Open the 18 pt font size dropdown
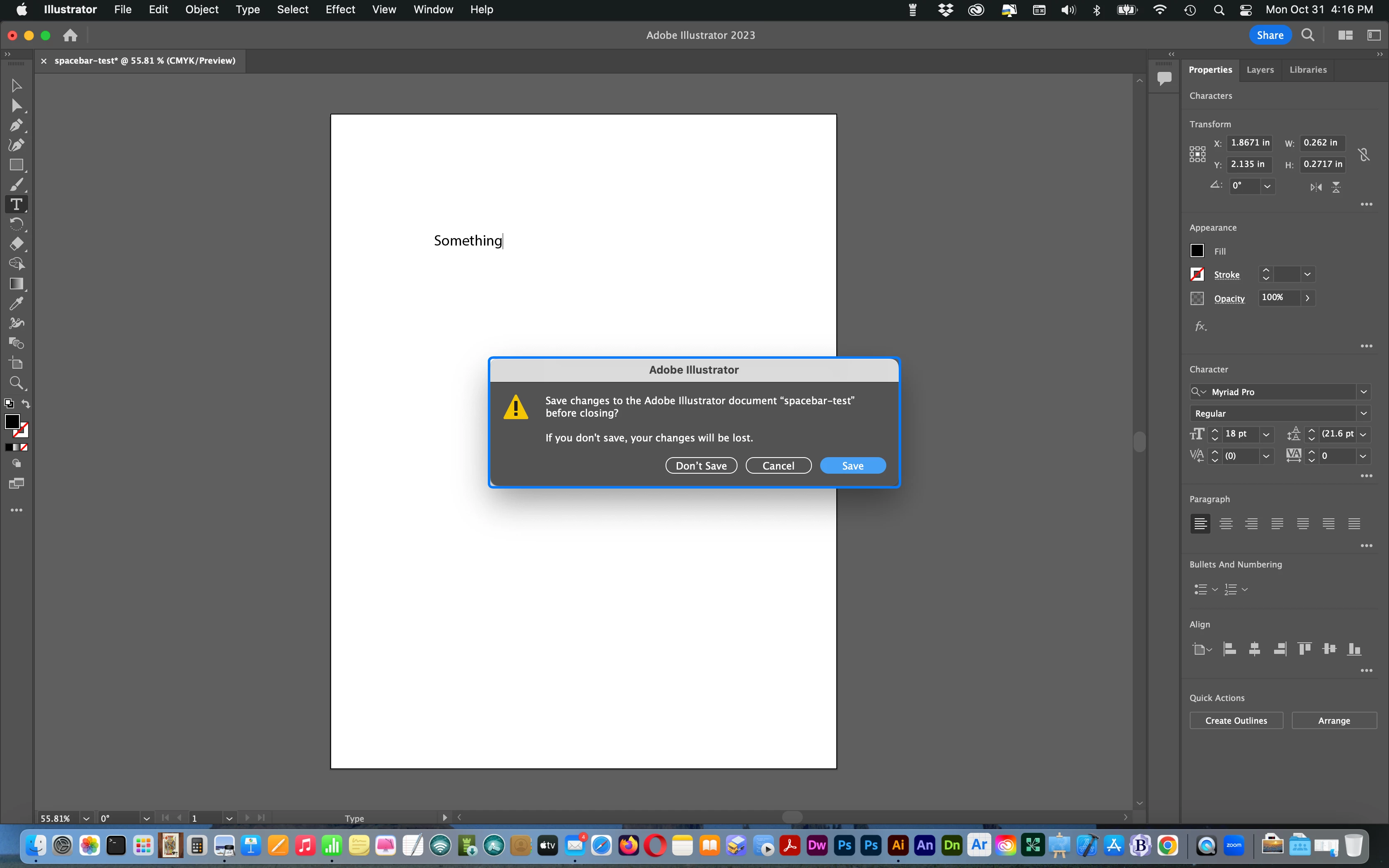This screenshot has height=868, width=1389. pos(1266,434)
